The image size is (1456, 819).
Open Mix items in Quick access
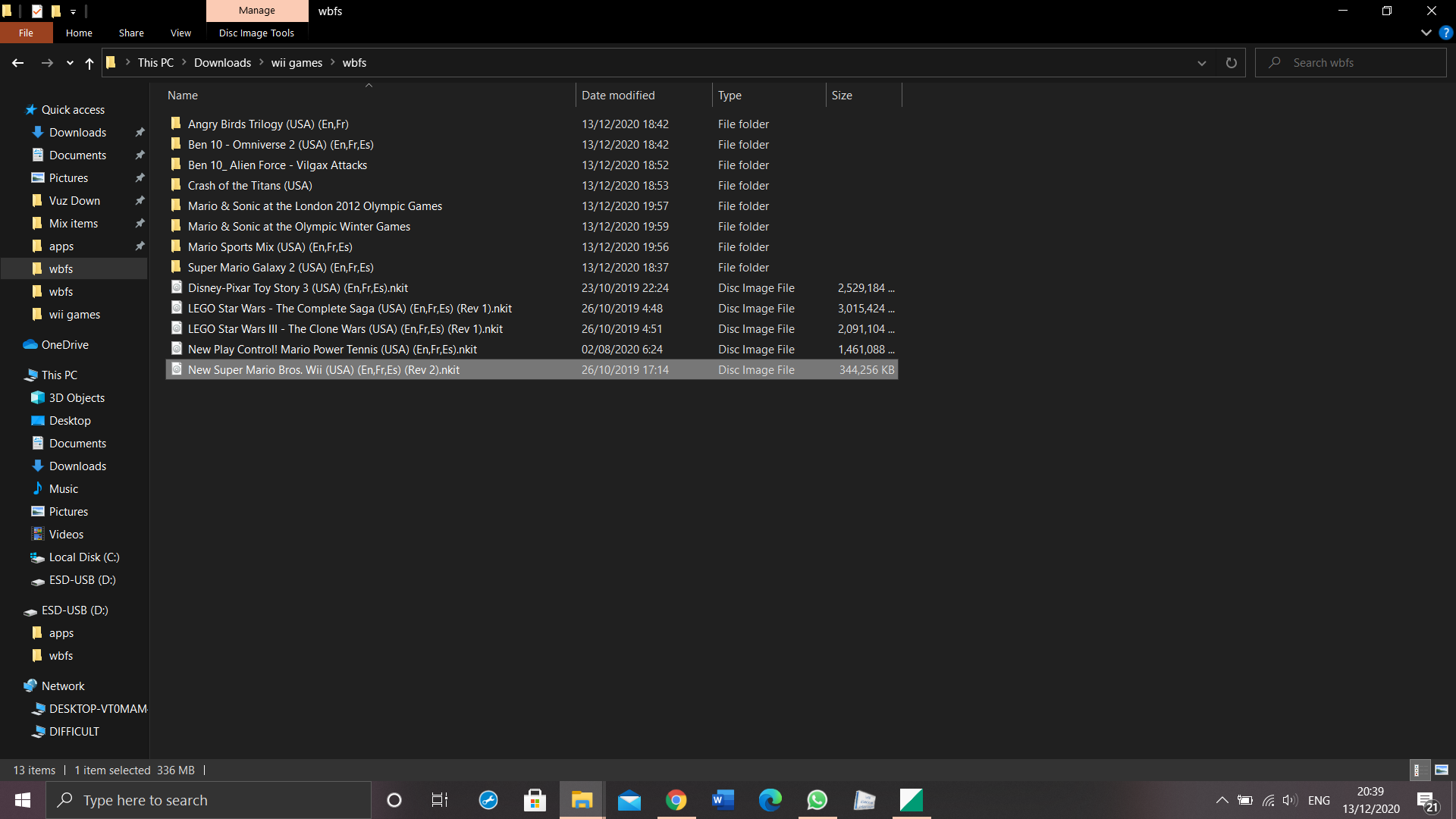pyautogui.click(x=74, y=223)
